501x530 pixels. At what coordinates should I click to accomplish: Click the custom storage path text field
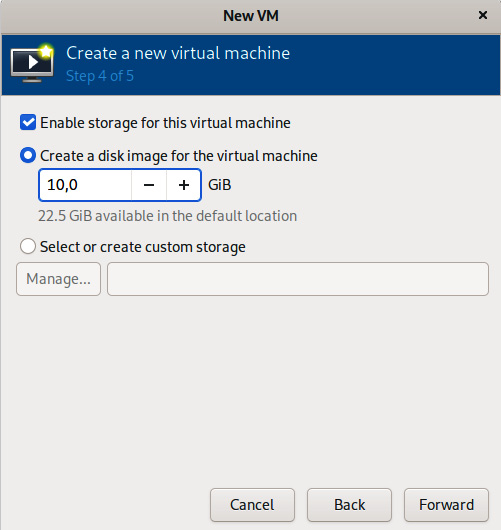coord(298,279)
